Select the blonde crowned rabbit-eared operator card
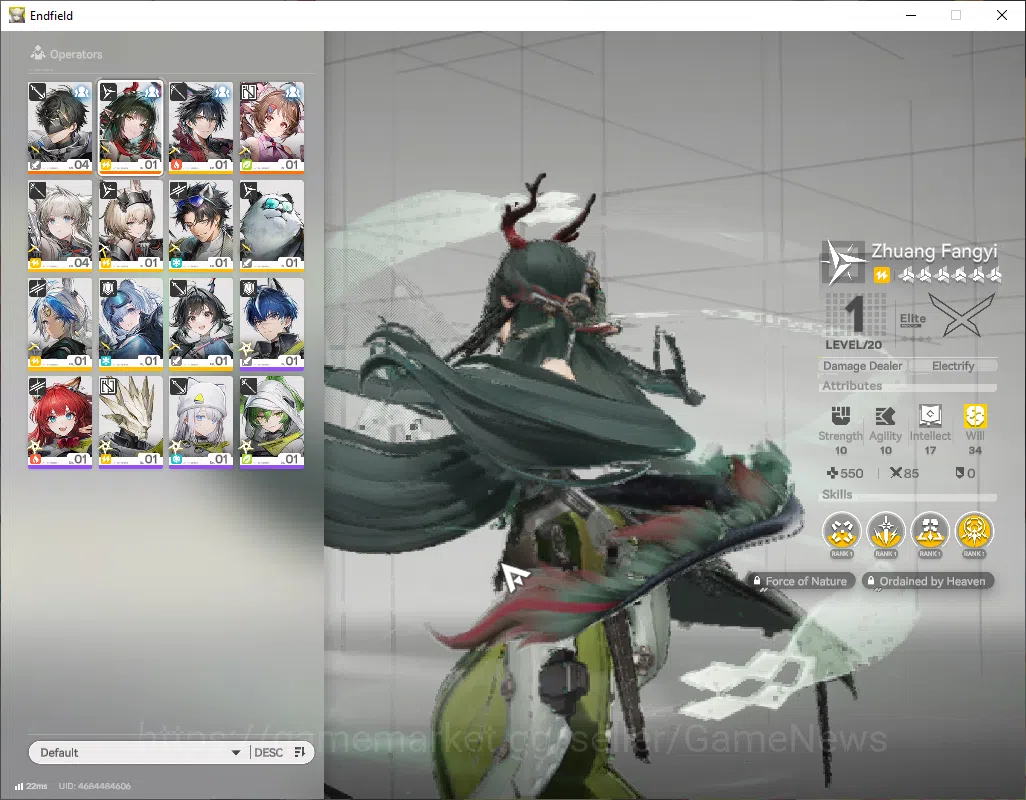 tap(130, 225)
